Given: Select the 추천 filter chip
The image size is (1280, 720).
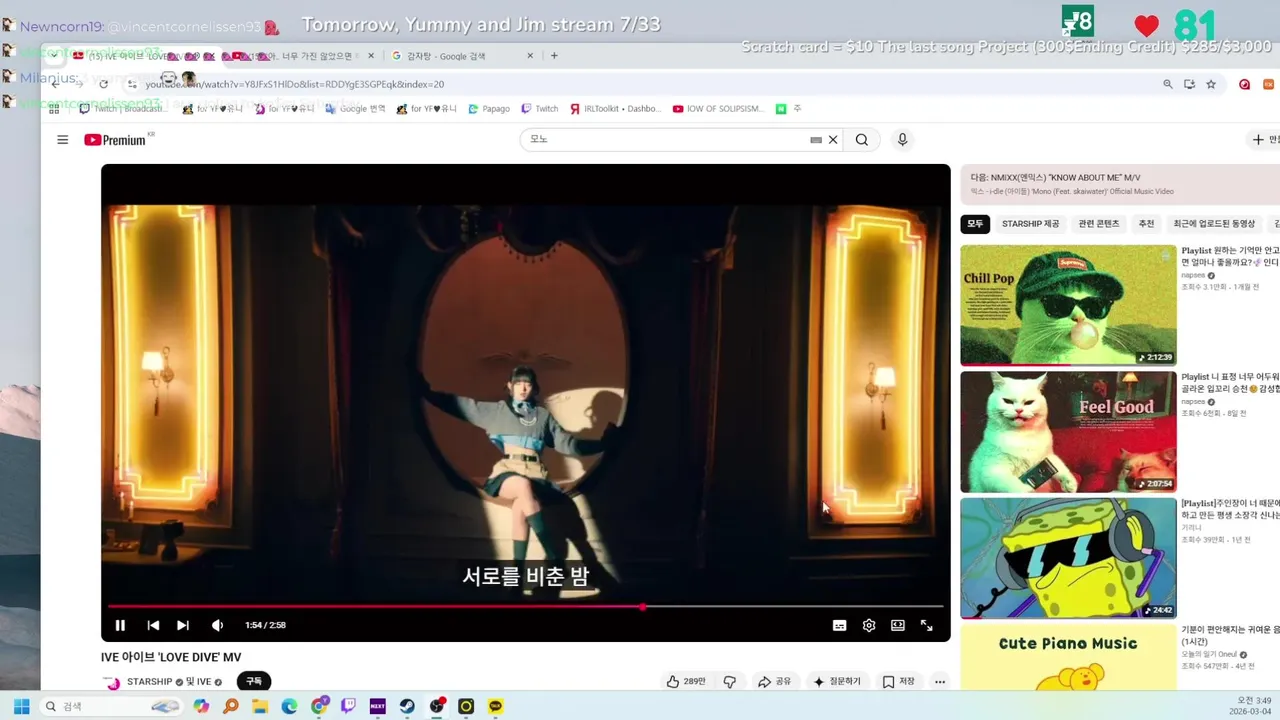Looking at the screenshot, I should 1146,224.
